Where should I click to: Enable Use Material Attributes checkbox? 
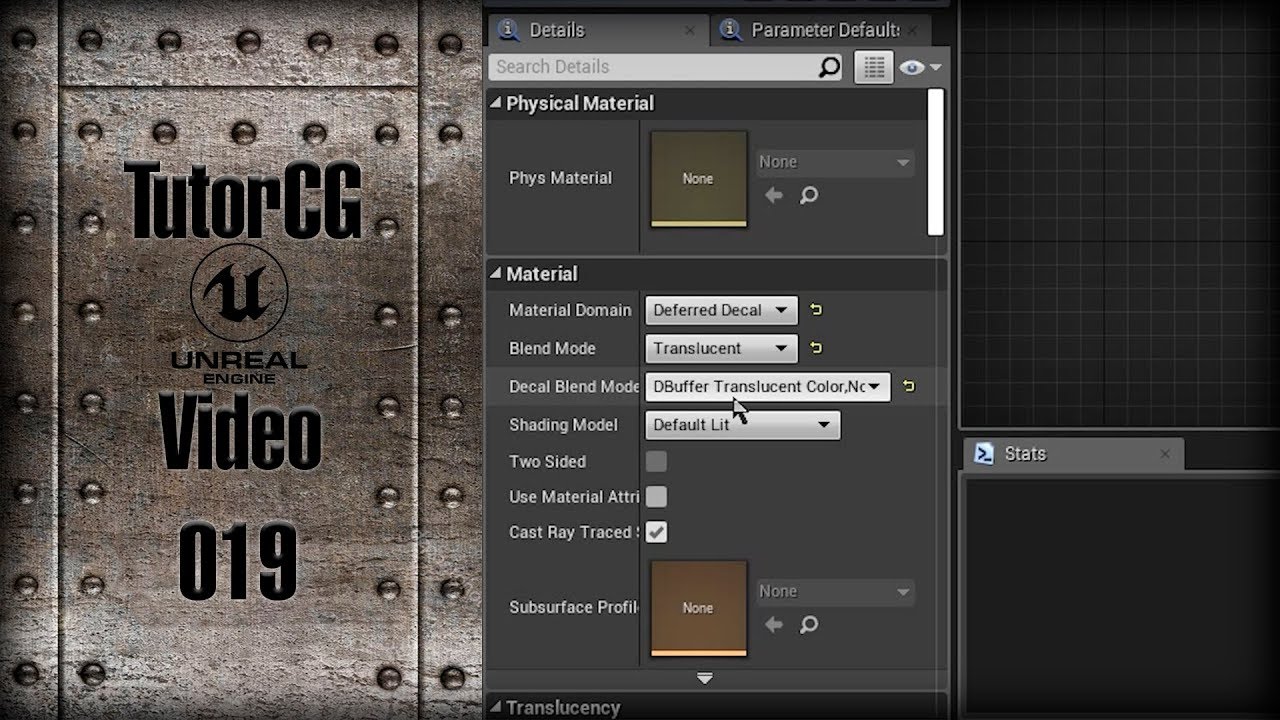656,497
